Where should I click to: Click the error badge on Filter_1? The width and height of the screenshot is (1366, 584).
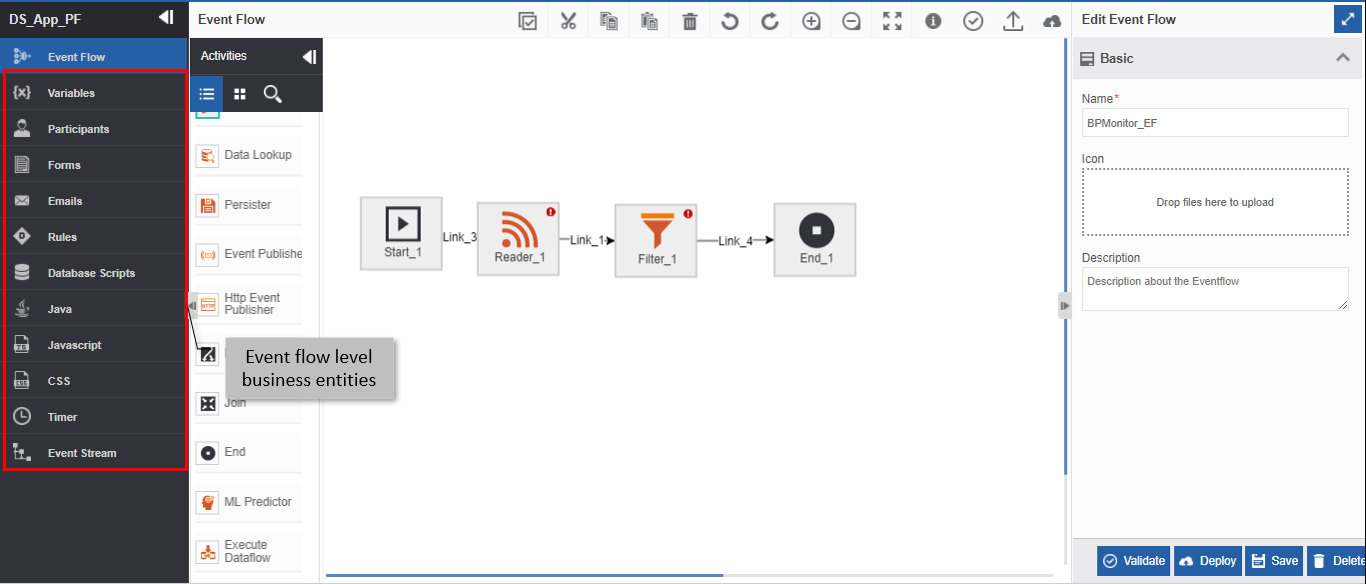[x=688, y=214]
